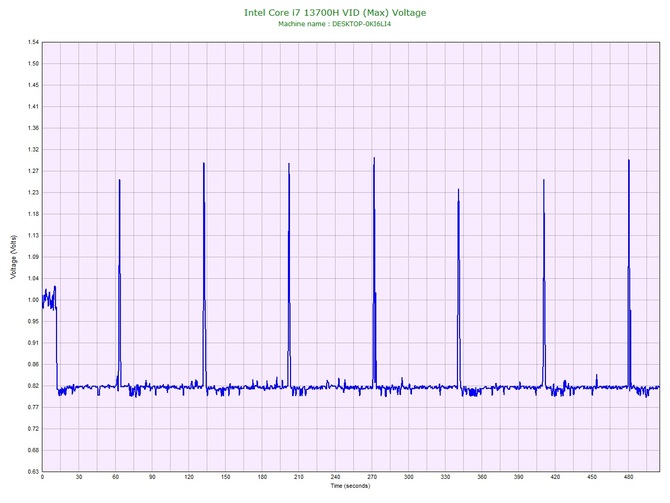Click the 210 time axis tick label

(299, 477)
